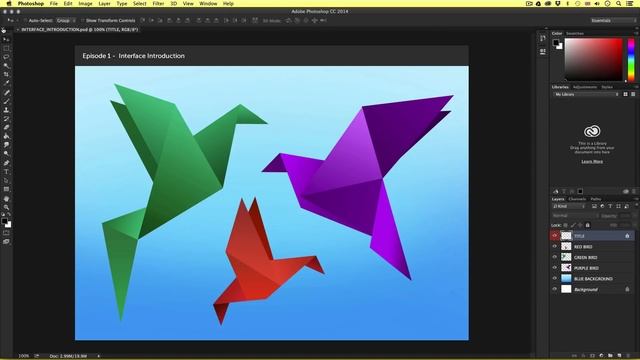Filter layers by type layer icon

[x=610, y=206]
